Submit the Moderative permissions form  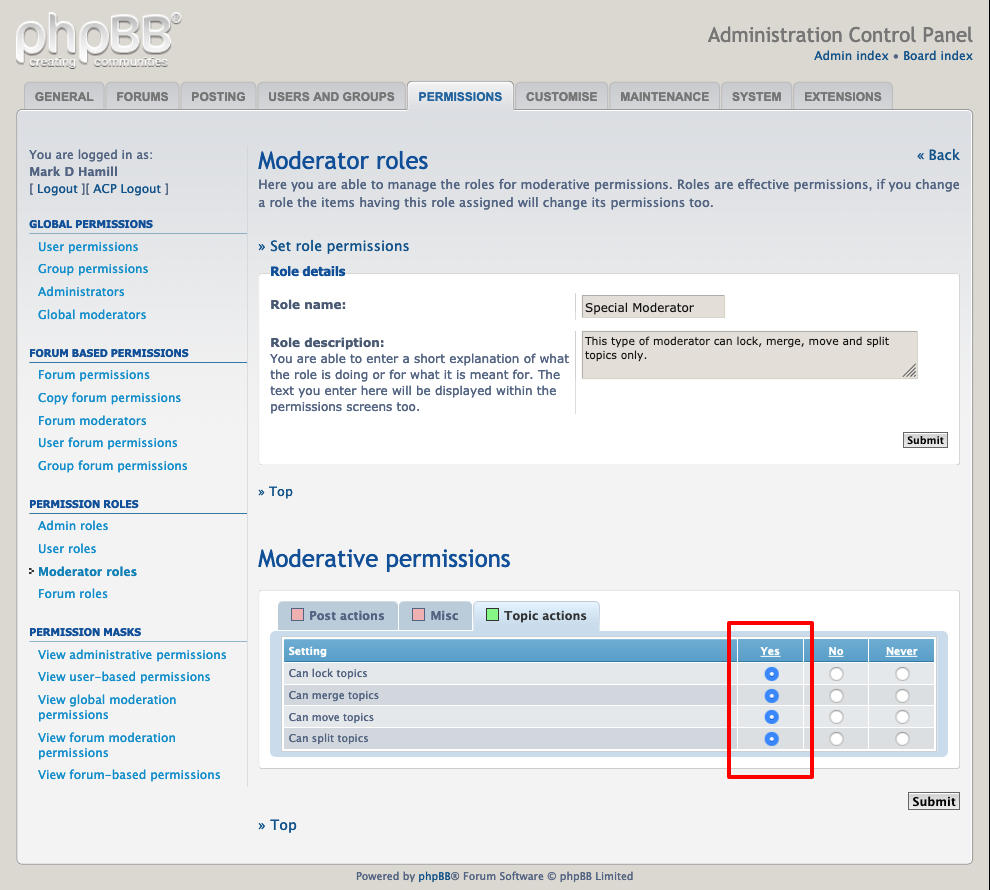[933, 801]
